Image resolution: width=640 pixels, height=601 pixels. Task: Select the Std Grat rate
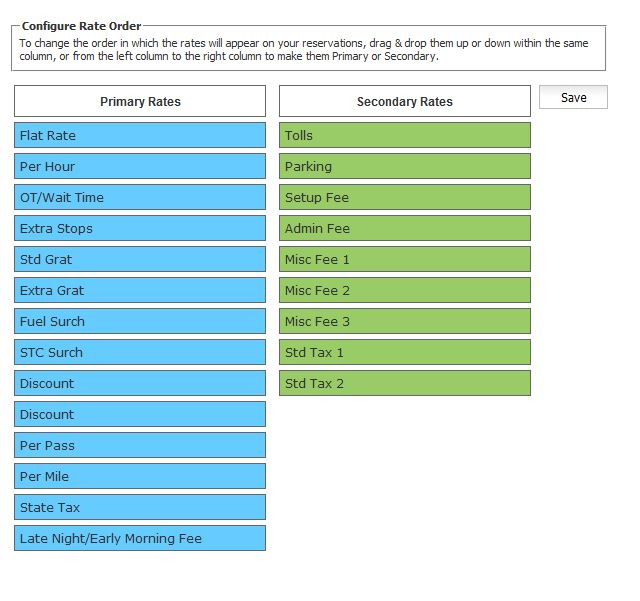(140, 259)
